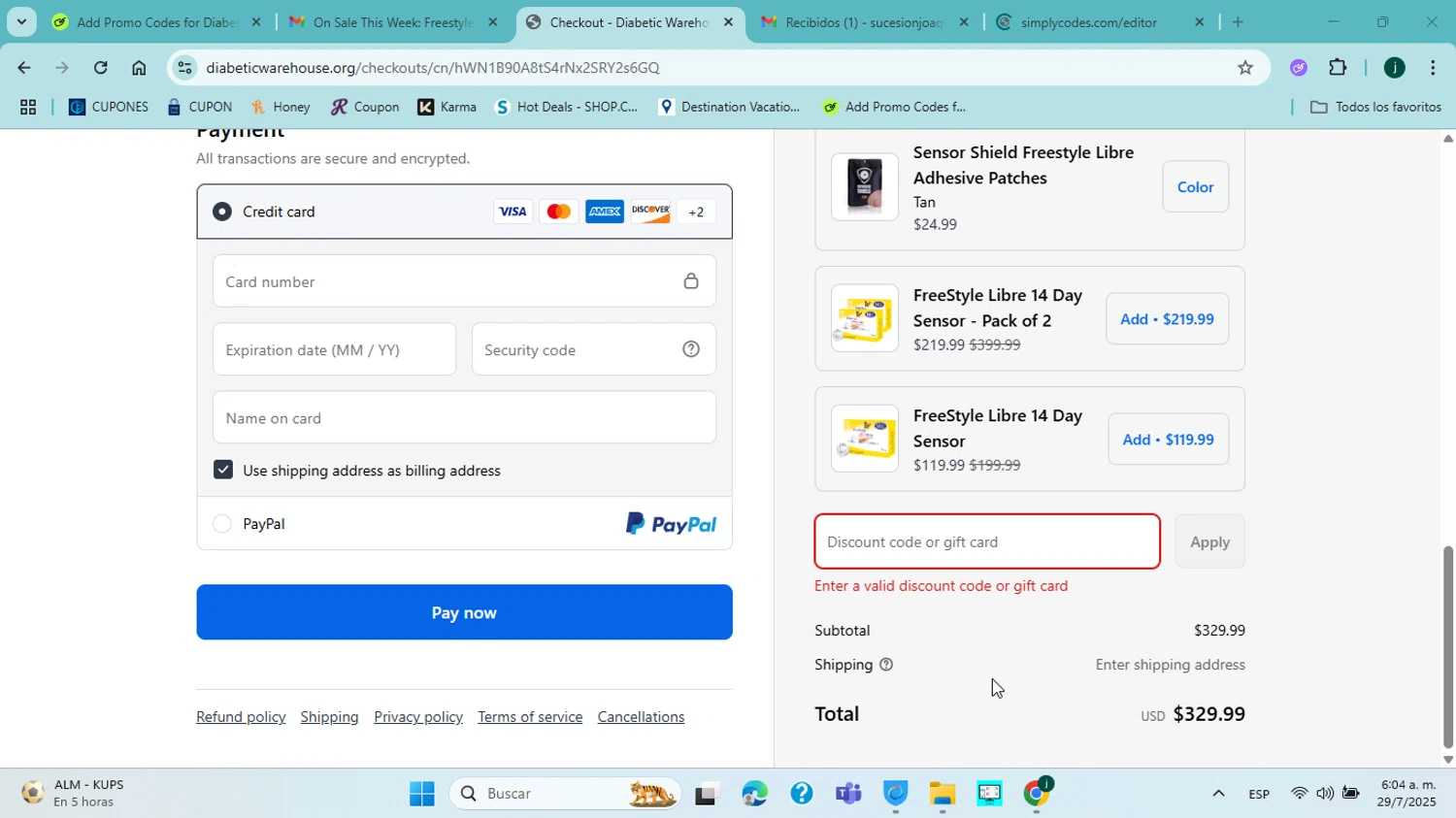Click battery tray icon
The width and height of the screenshot is (1456, 818).
pyautogui.click(x=1350, y=794)
